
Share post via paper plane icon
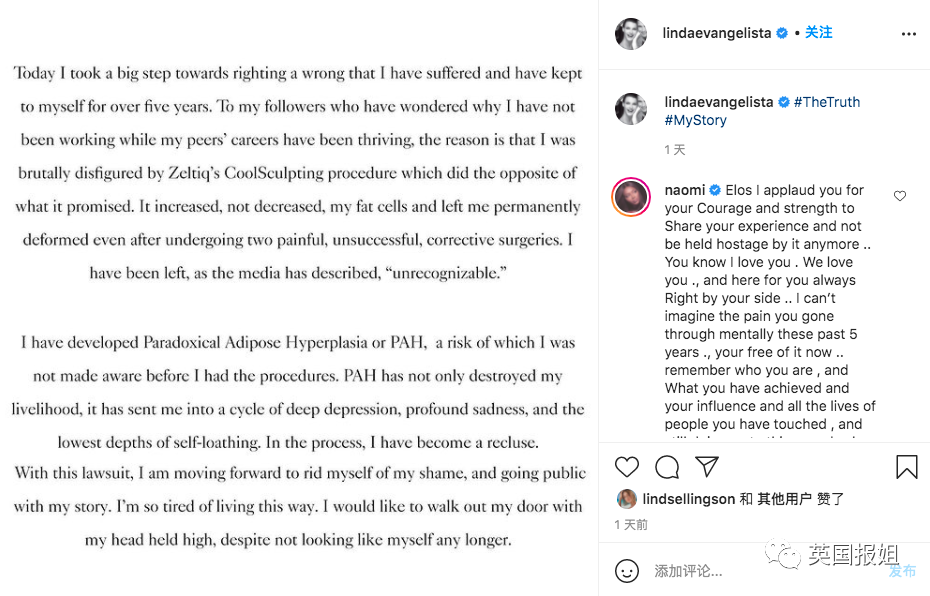pos(707,467)
